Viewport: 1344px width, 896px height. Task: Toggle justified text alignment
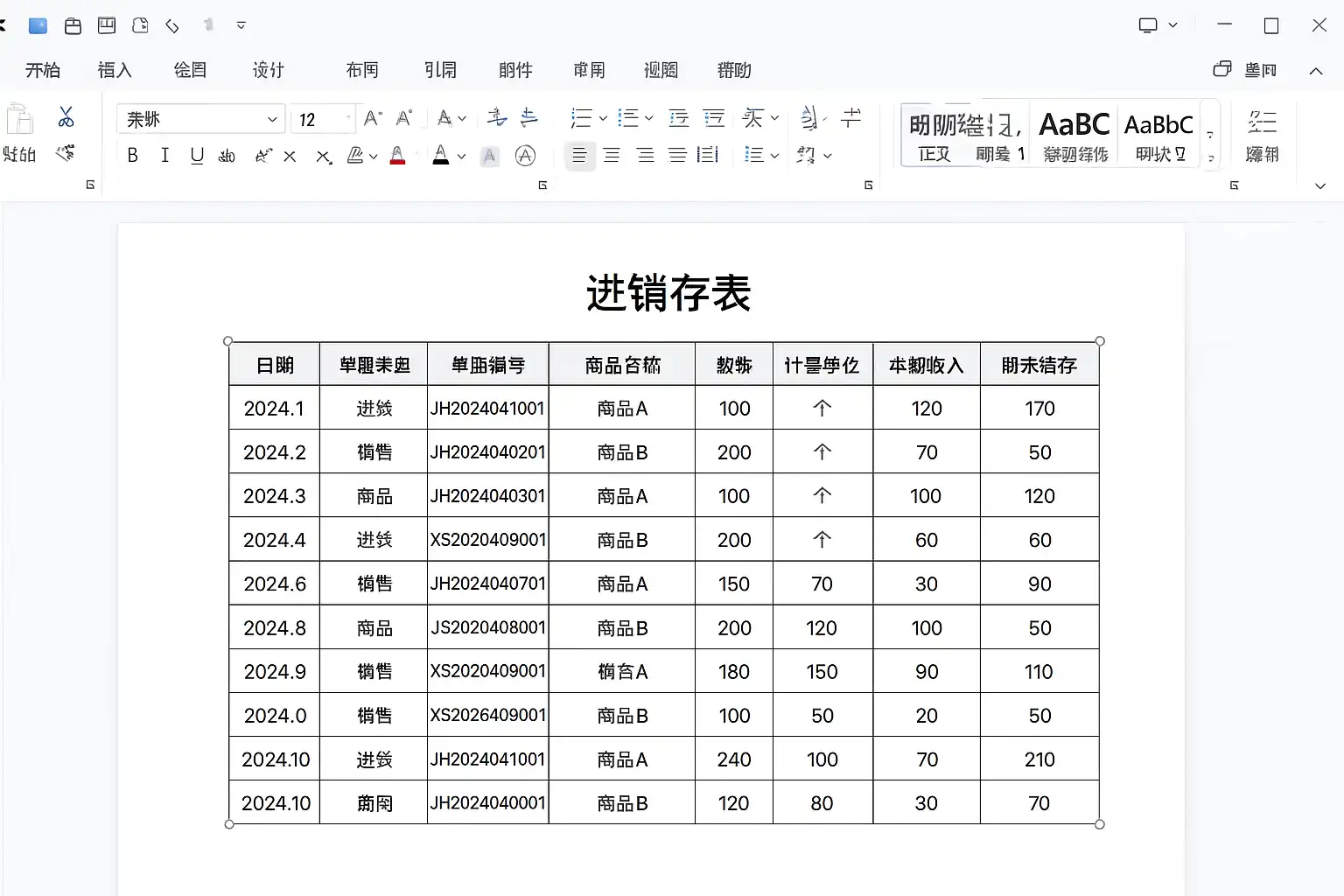point(677,155)
